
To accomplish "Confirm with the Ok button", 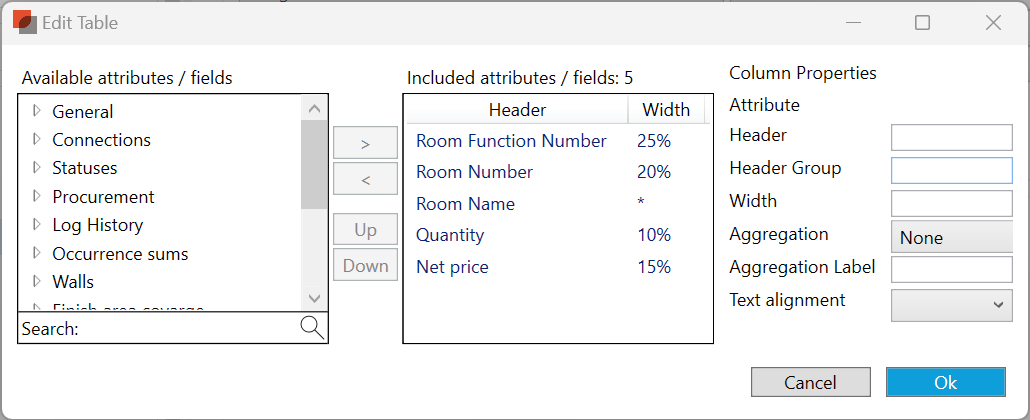I will tap(945, 382).
